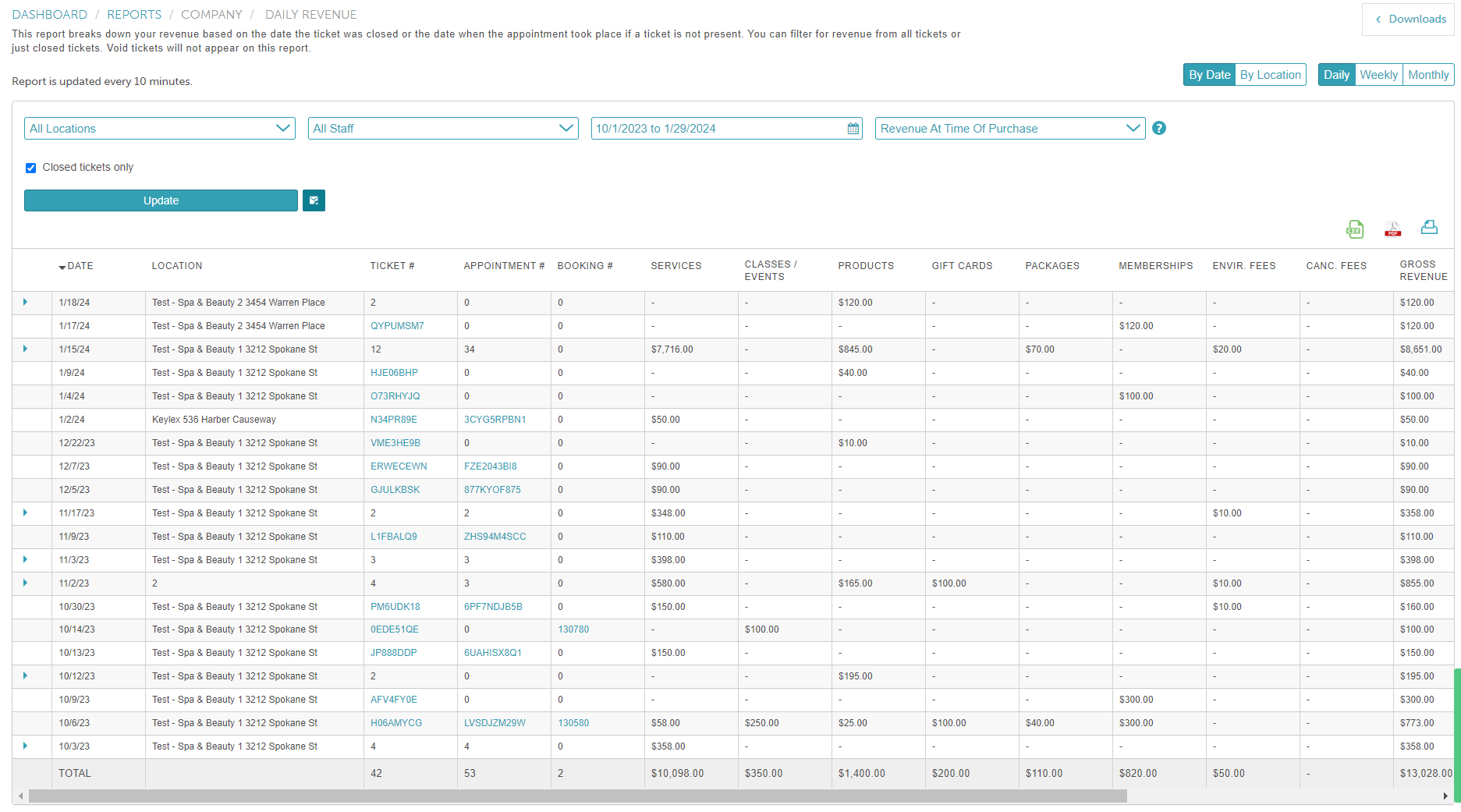Select the Weekly tab

pyautogui.click(x=1378, y=75)
